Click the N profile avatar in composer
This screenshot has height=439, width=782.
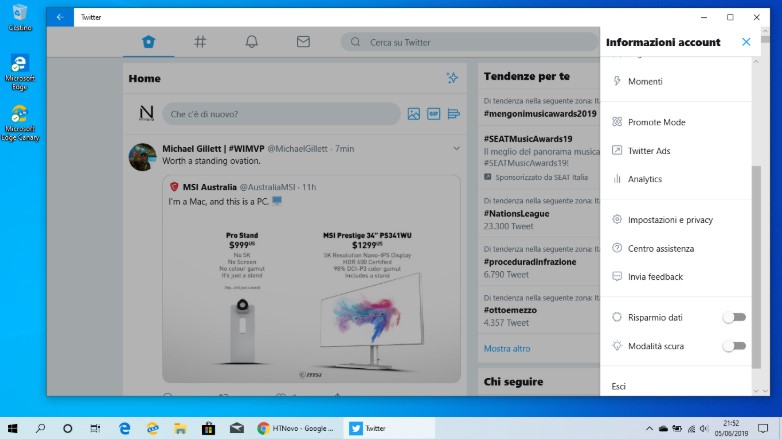[147, 113]
